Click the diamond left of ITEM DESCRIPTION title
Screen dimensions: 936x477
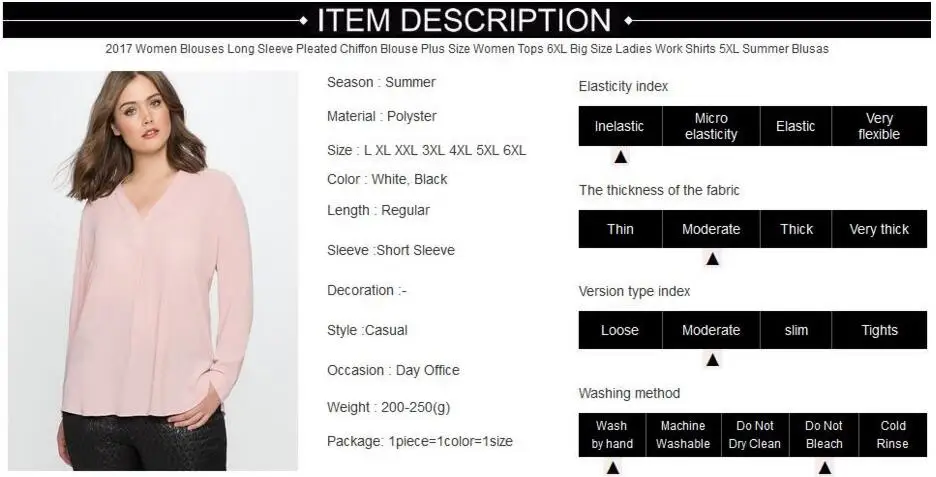click(303, 21)
